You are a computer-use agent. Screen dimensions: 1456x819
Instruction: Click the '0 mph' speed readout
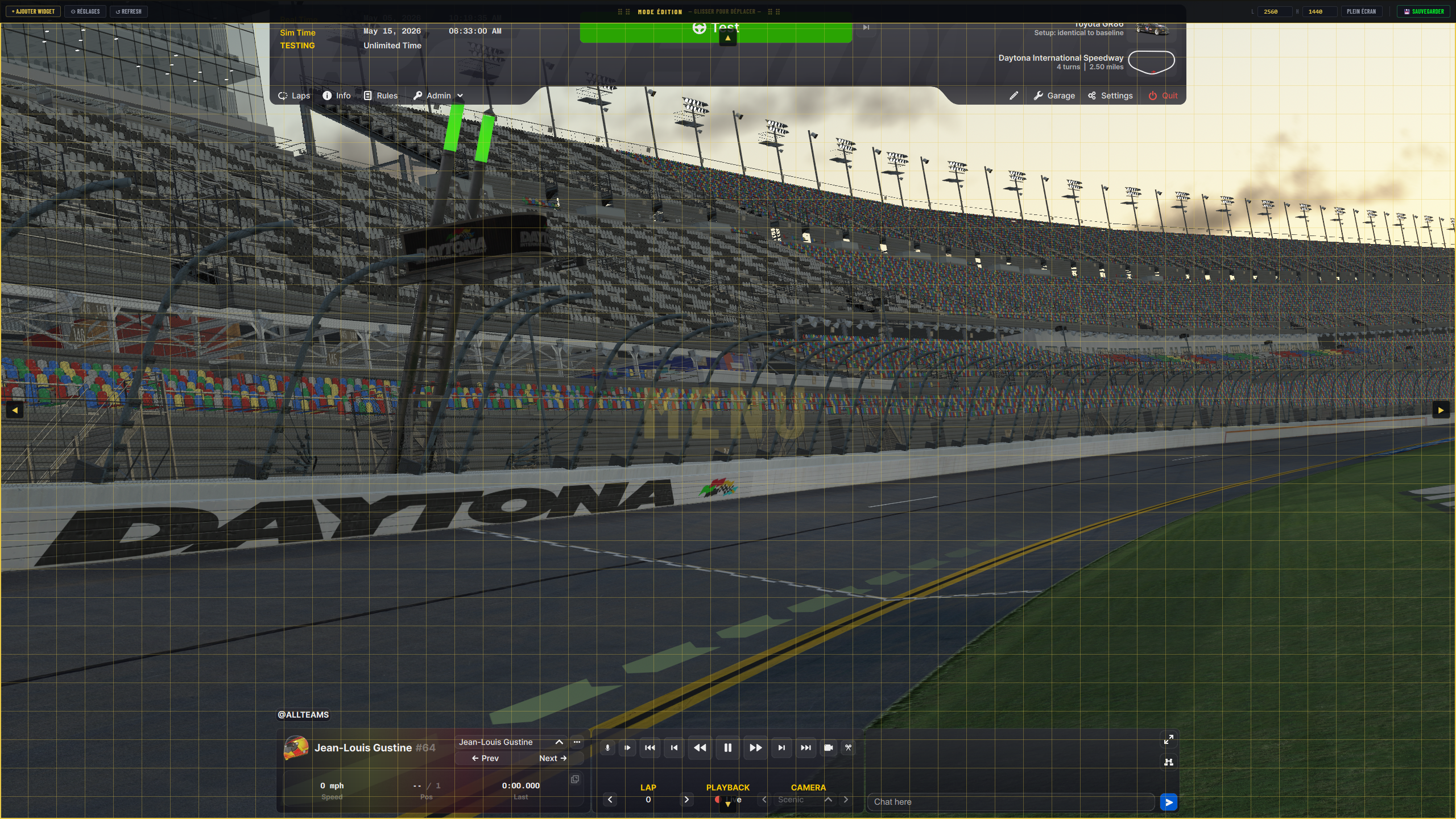(332, 785)
